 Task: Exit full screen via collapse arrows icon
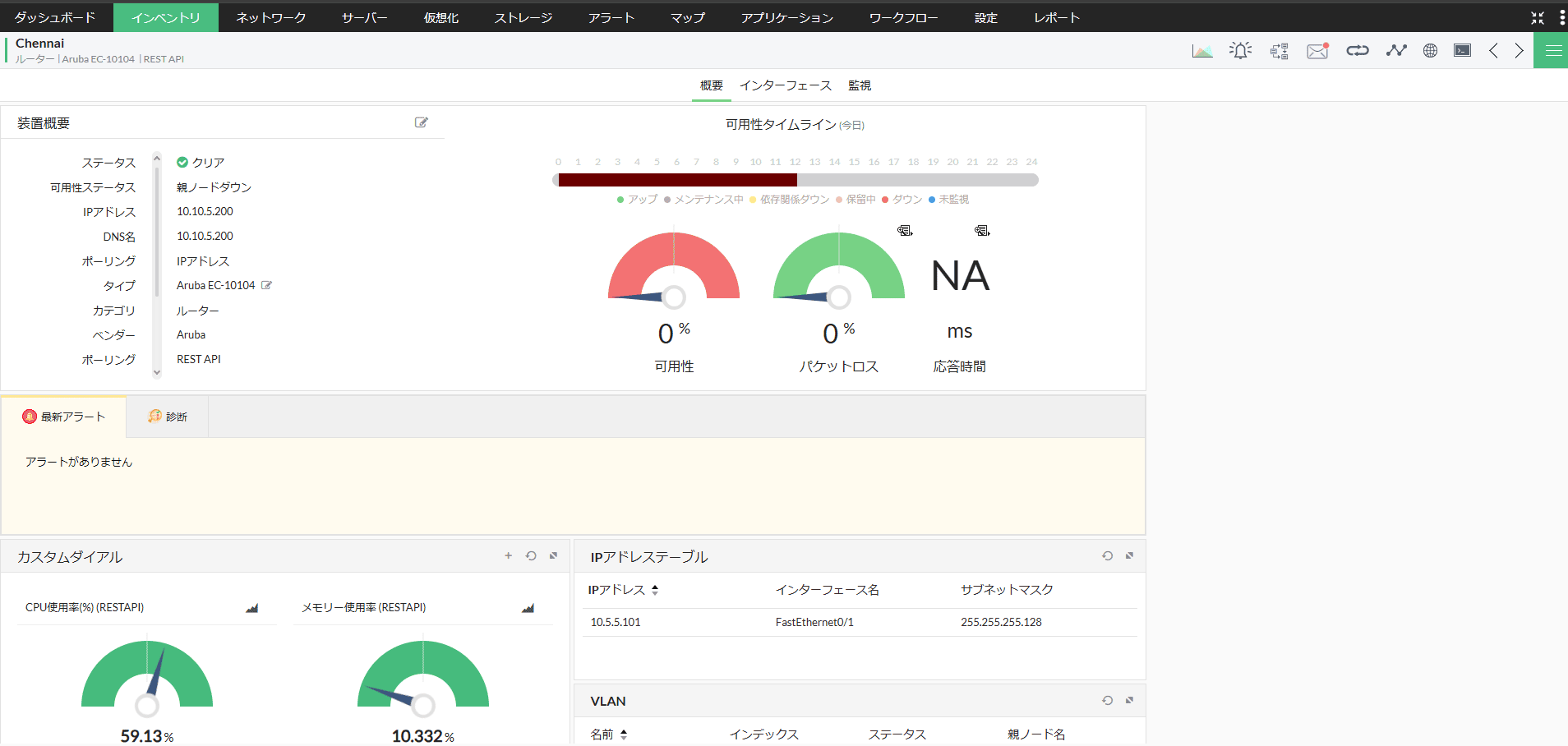(x=1538, y=17)
